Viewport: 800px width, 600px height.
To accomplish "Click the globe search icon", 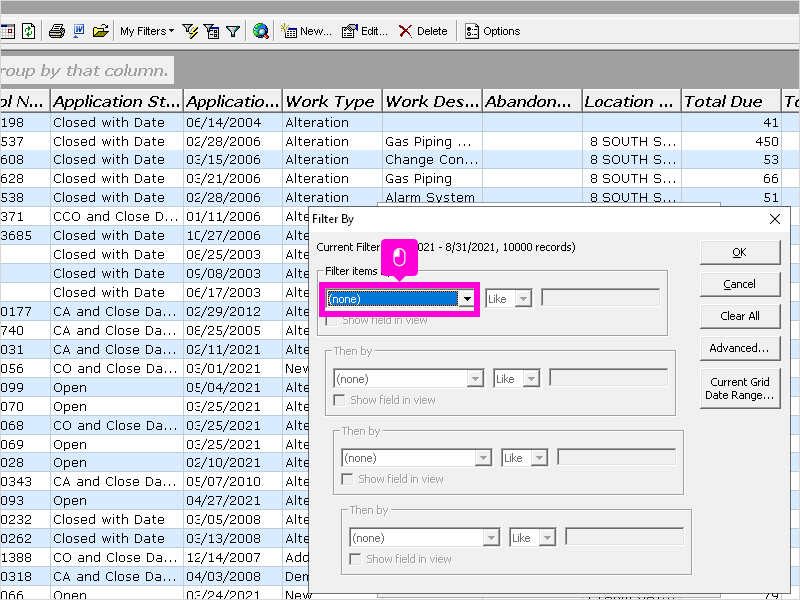I will tap(261, 31).
